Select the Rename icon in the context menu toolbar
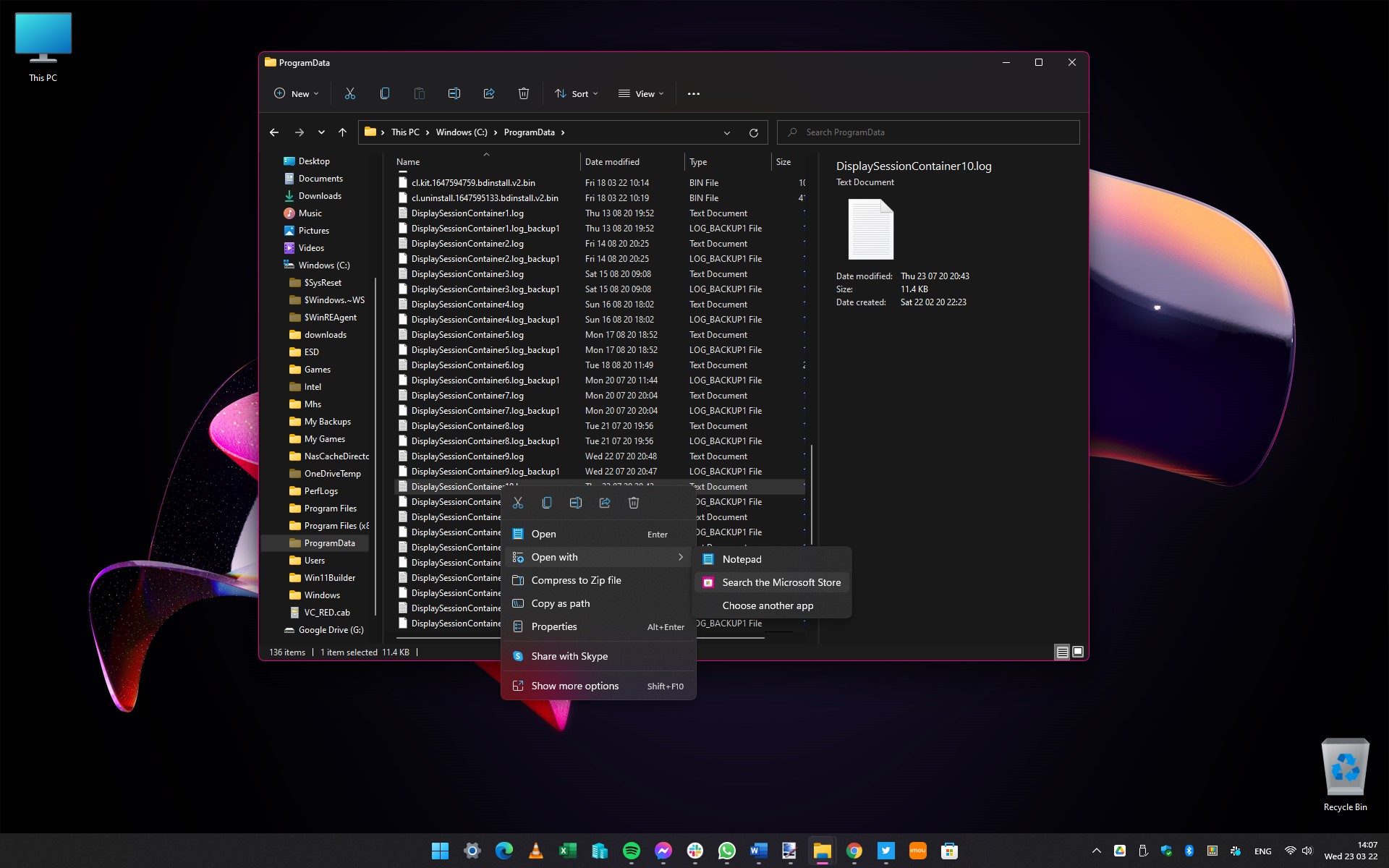The width and height of the screenshot is (1389, 868). pos(576,502)
